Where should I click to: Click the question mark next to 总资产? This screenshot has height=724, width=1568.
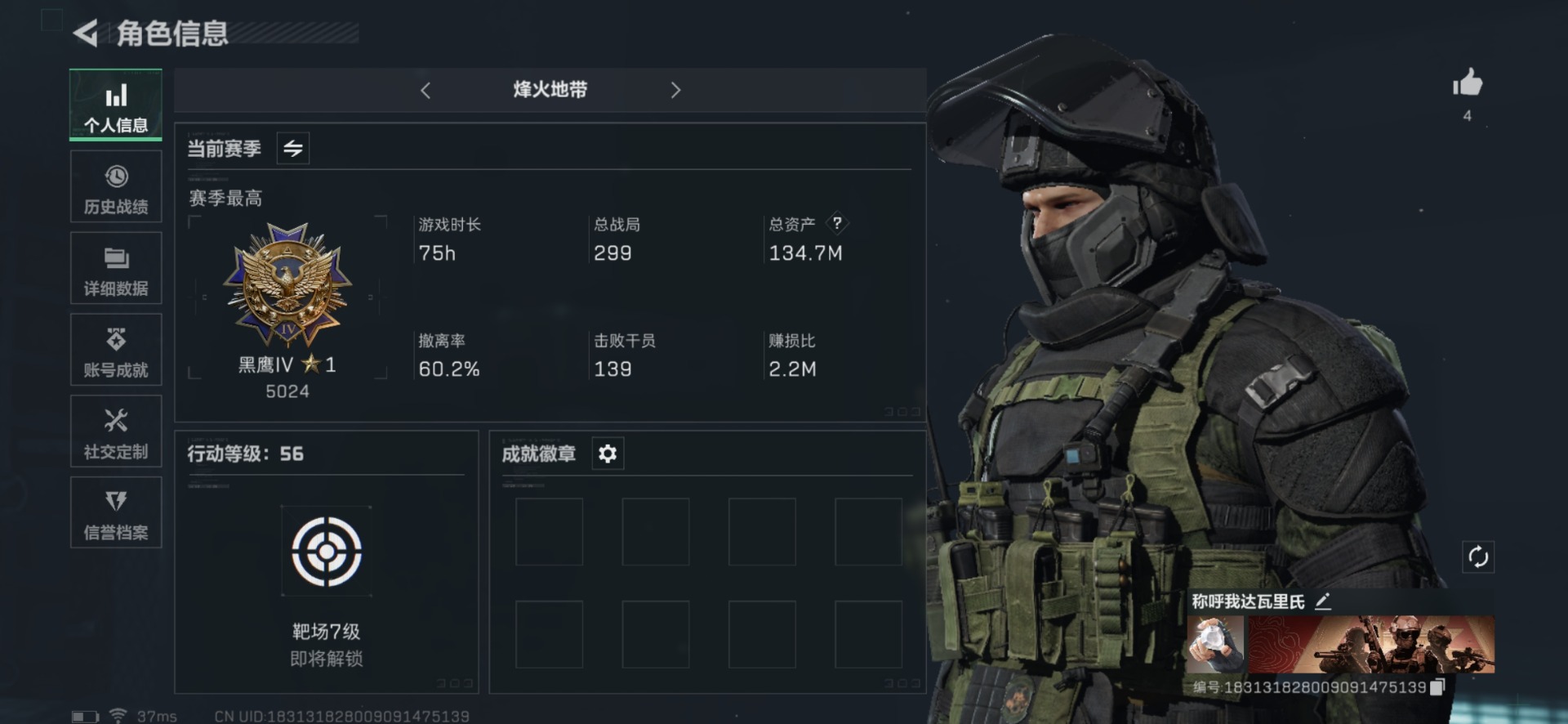pyautogui.click(x=837, y=223)
